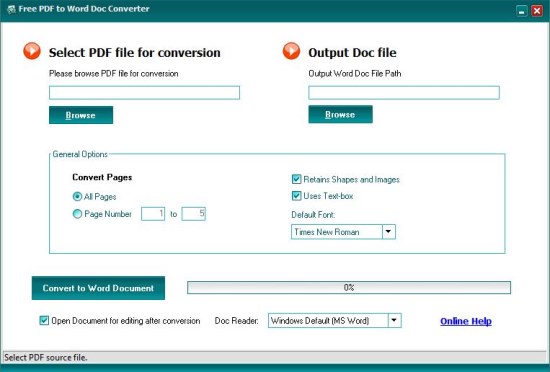
Task: Choose the Page Number radio option
Action: (77, 214)
